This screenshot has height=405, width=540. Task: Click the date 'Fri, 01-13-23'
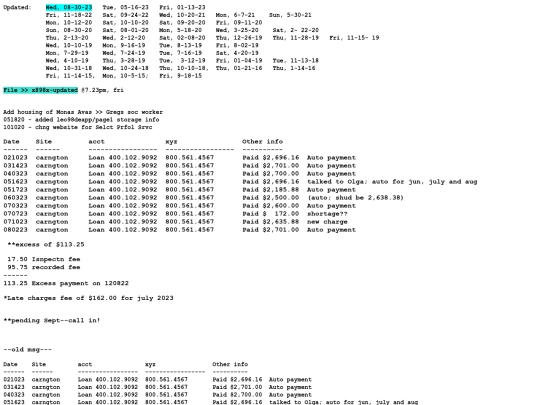click(x=183, y=7)
